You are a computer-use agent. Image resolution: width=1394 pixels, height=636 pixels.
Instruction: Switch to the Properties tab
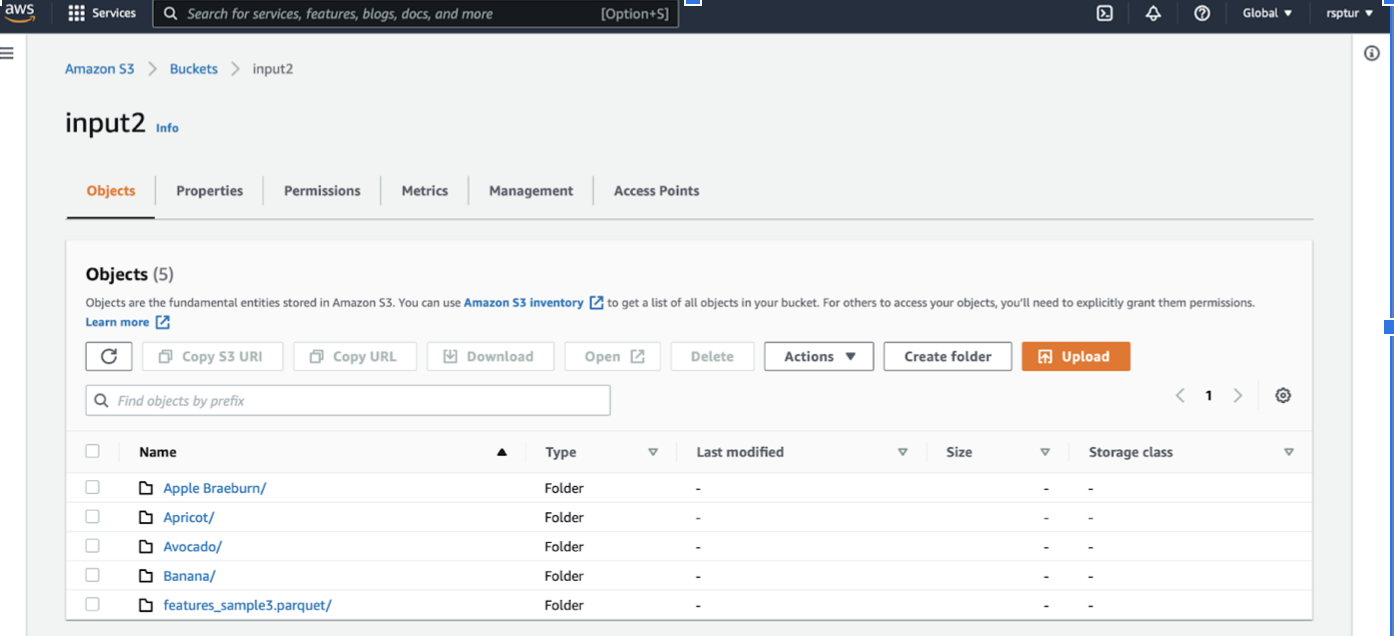210,191
